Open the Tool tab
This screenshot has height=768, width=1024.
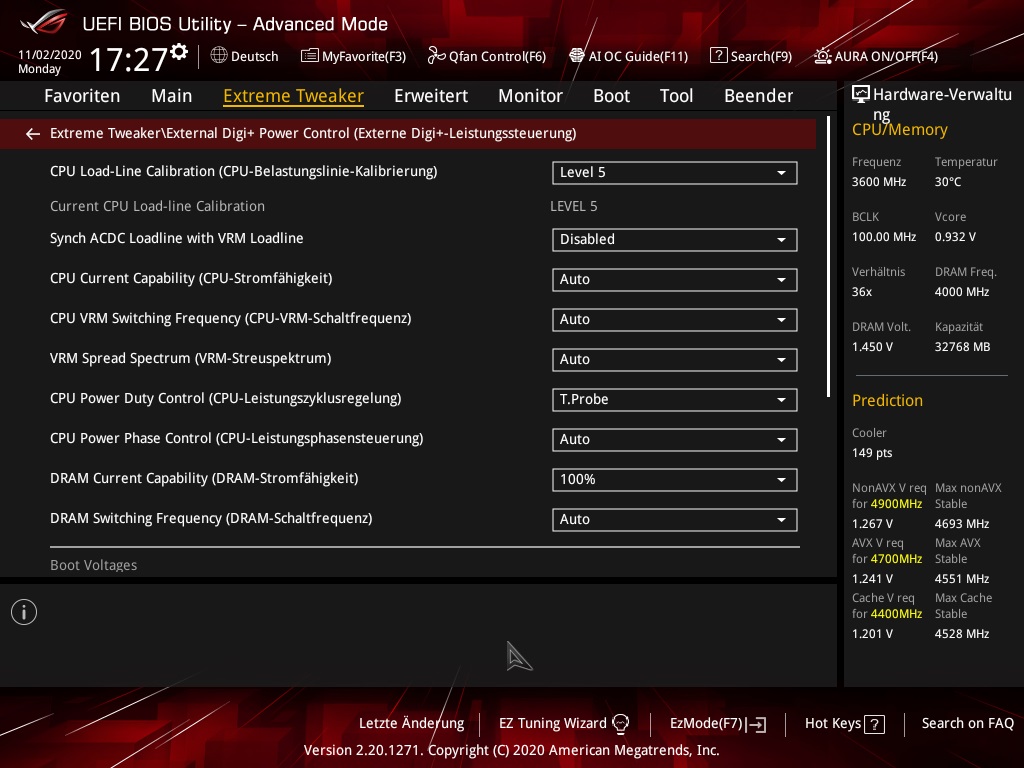pyautogui.click(x=676, y=96)
